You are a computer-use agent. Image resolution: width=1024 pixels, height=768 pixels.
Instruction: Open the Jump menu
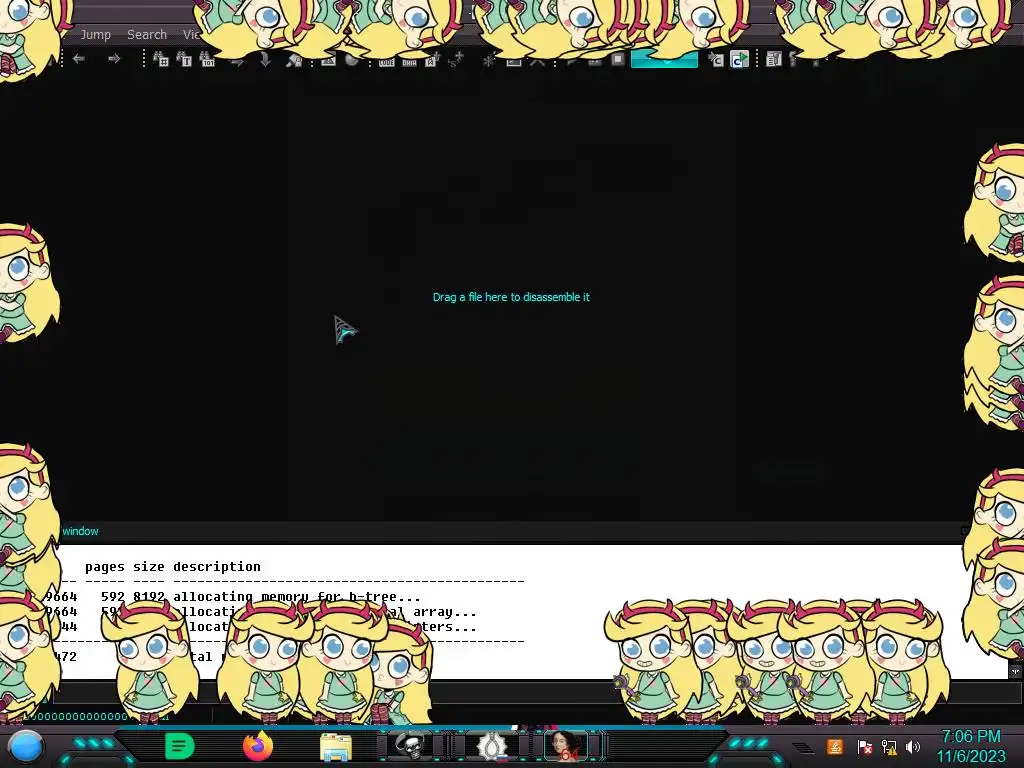tap(95, 35)
